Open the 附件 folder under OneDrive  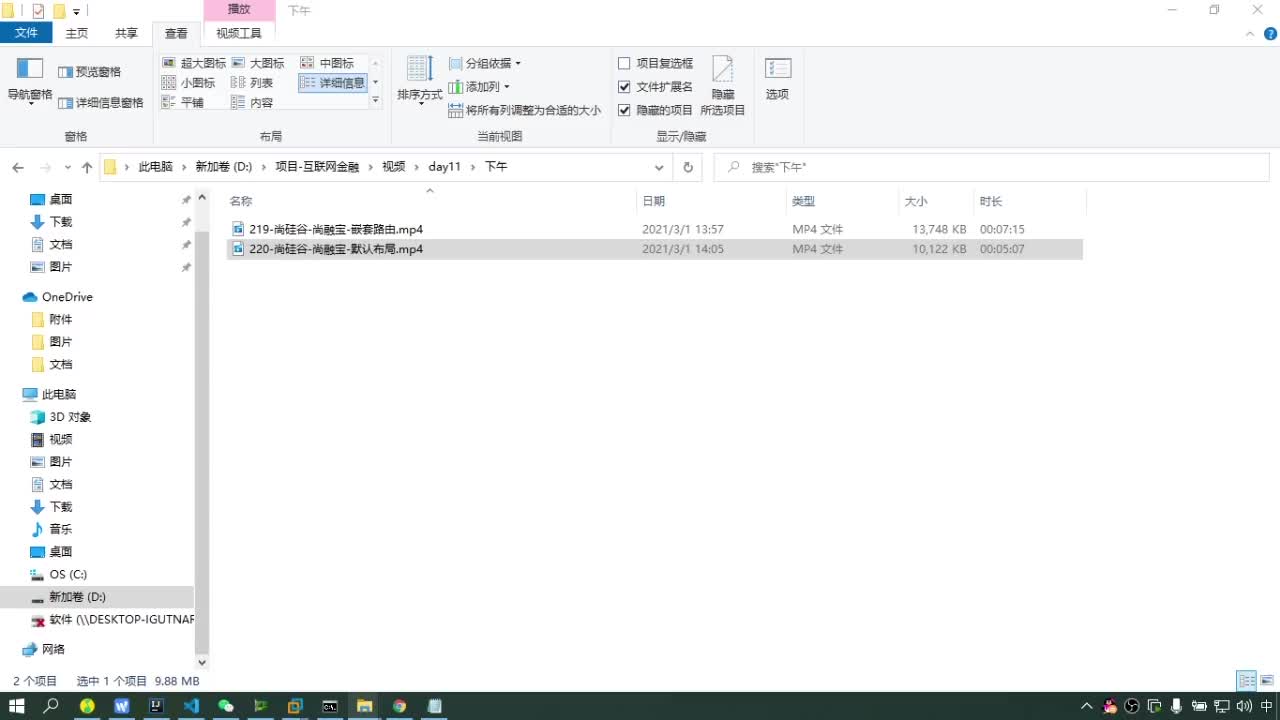click(61, 319)
